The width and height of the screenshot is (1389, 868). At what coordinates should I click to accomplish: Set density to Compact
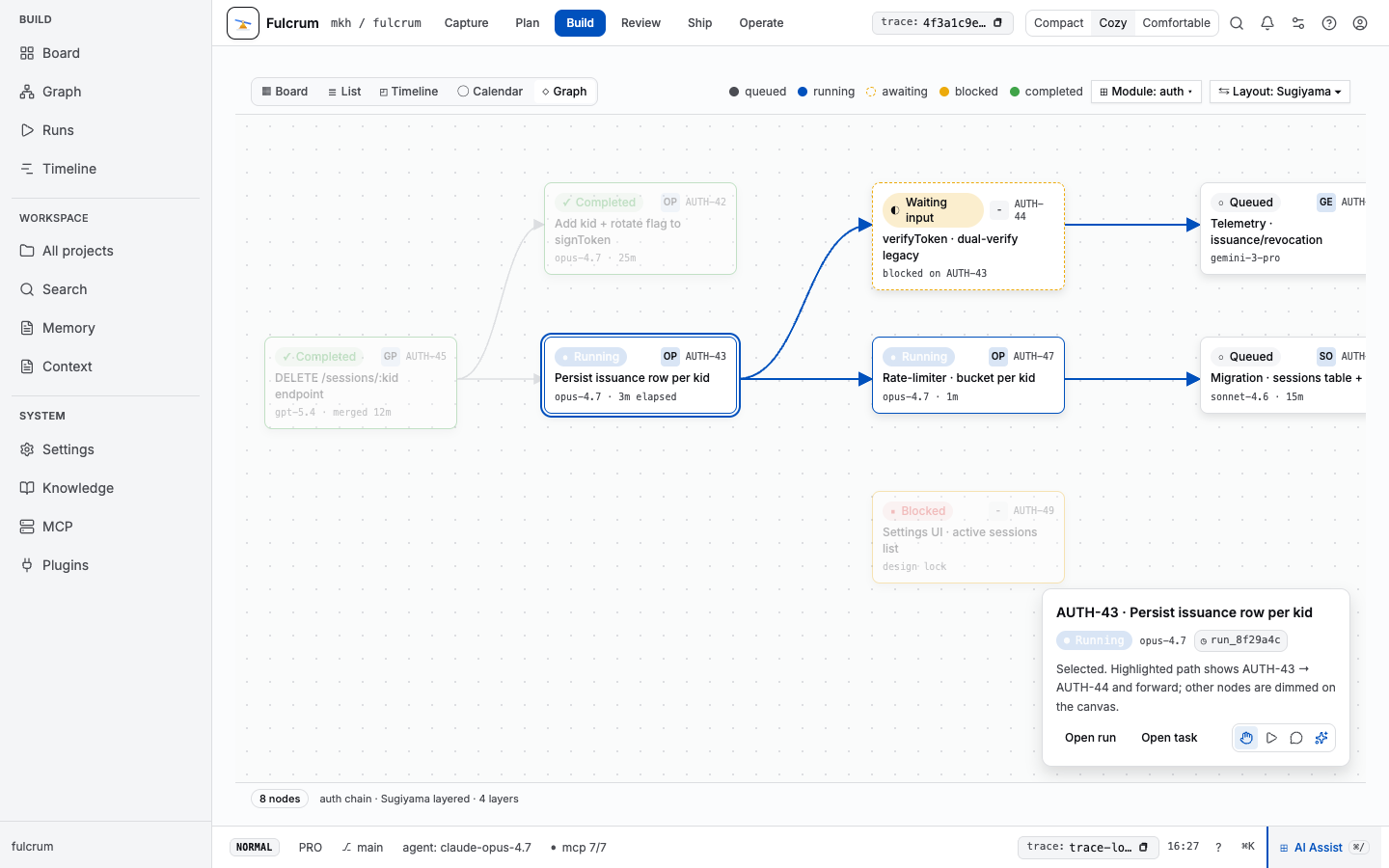[1058, 23]
